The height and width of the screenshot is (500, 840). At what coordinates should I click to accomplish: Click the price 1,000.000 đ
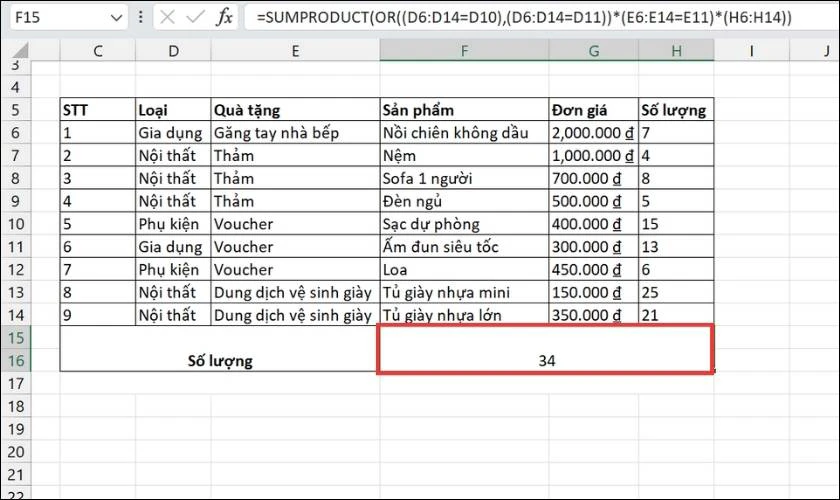pos(594,156)
